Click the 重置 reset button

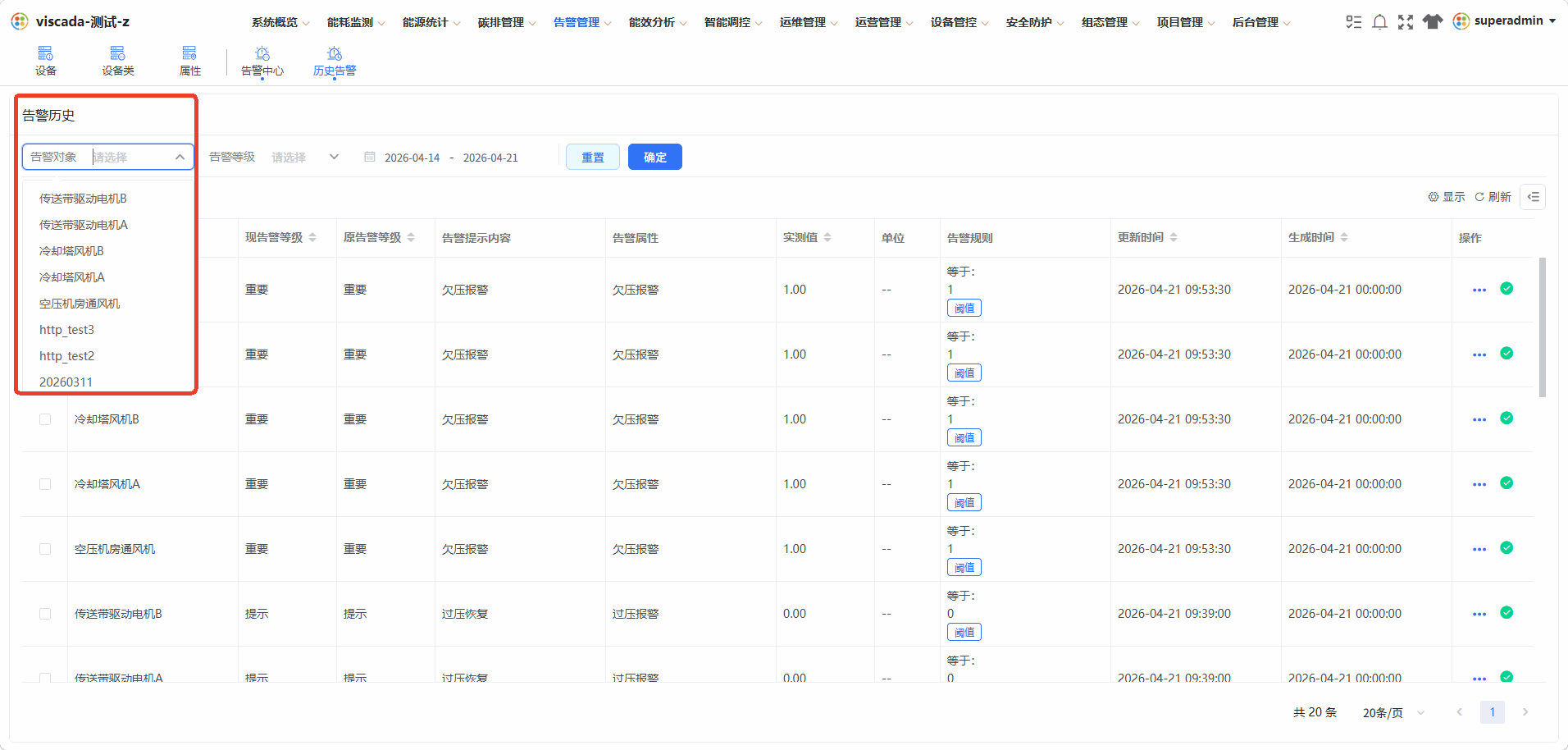[x=593, y=157]
